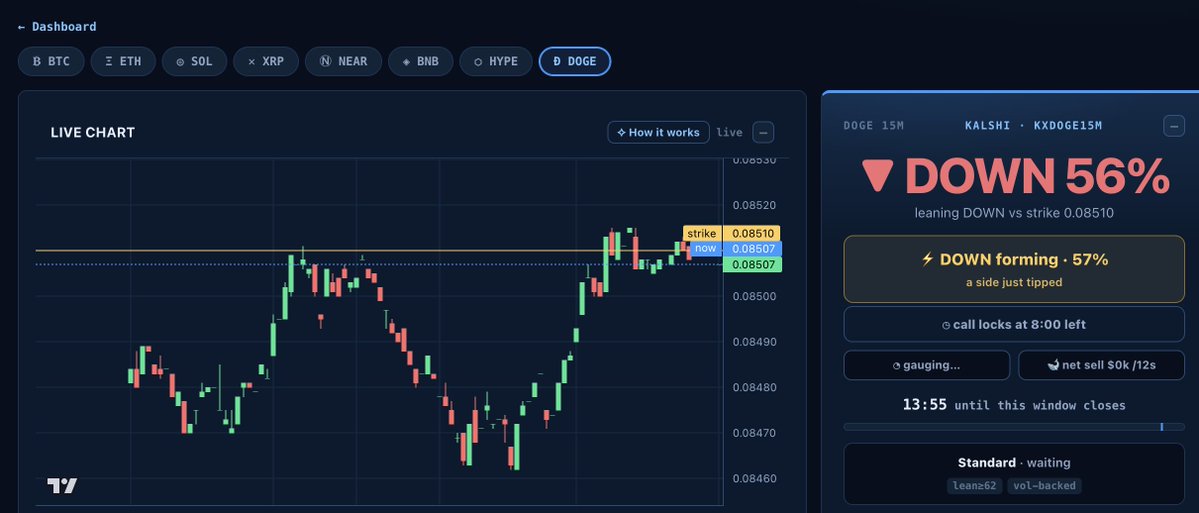Image resolution: width=1199 pixels, height=513 pixels.
Task: Click the 13:55 countdown timer
Action: [x=925, y=404]
